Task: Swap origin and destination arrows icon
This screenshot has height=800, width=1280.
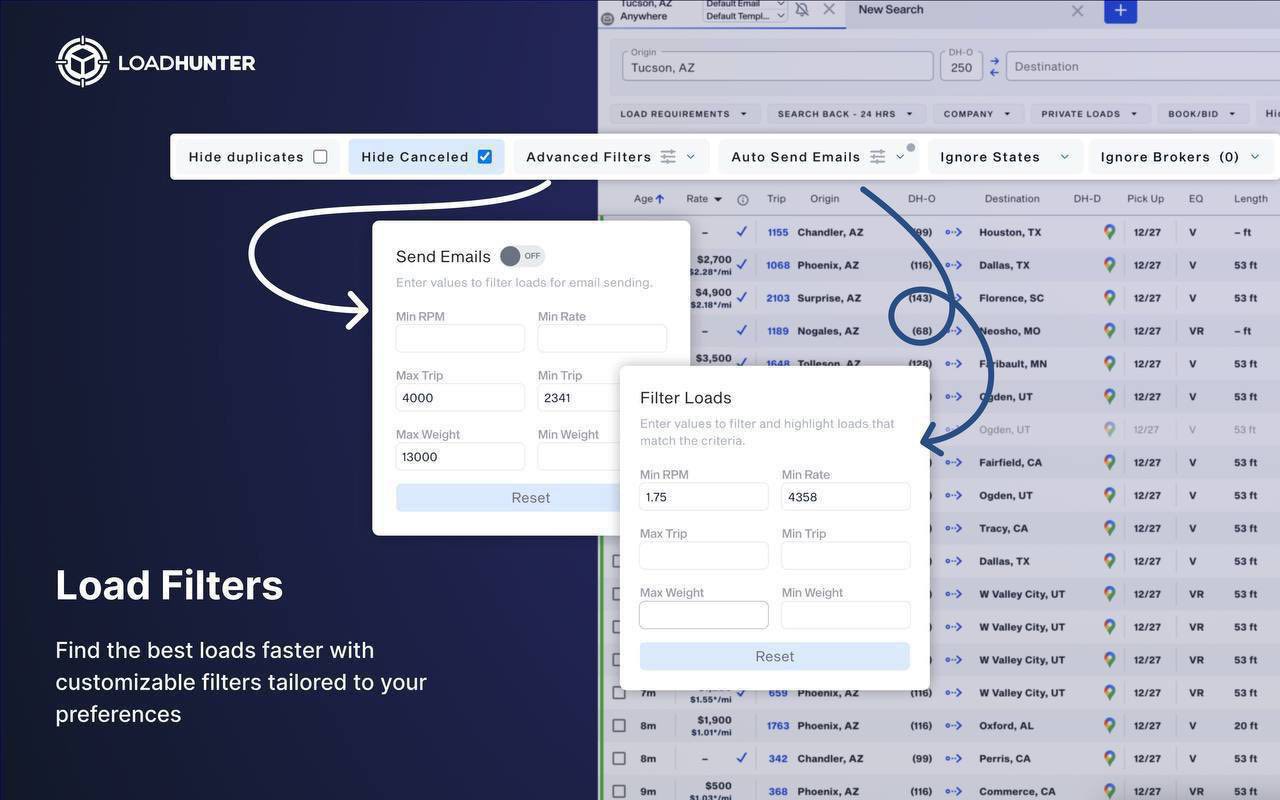Action: [x=994, y=67]
